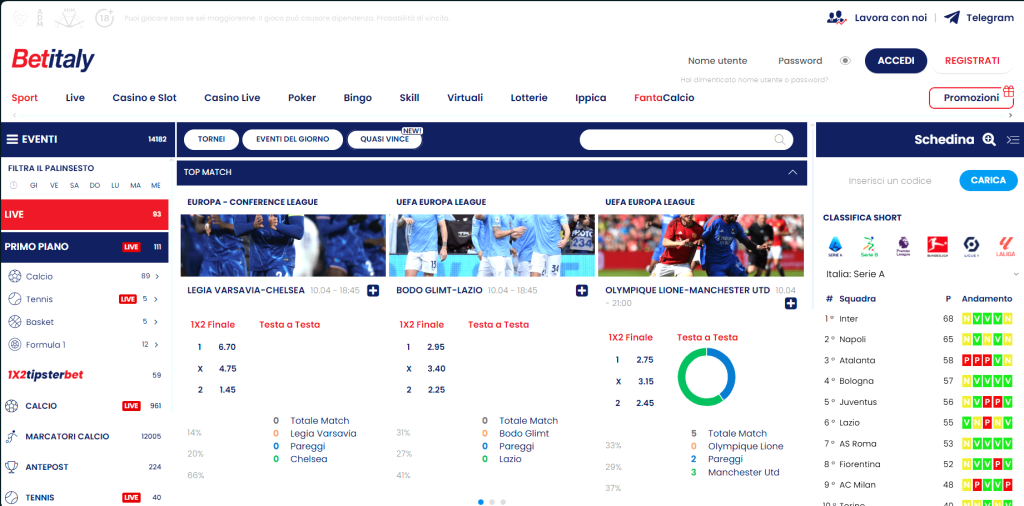Toggle password visibility eye icon

(x=845, y=61)
